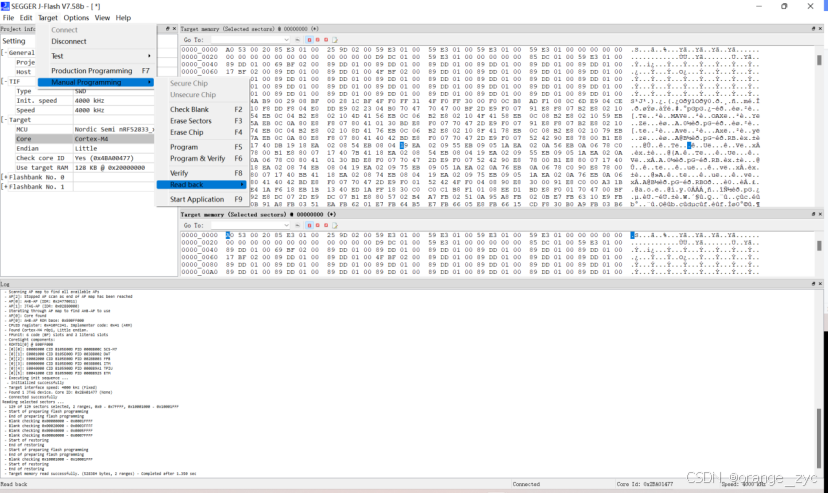Select 1-byte view icon in lower memory window
Image resolution: width=829 pixels, height=493 pixels.
310,225
